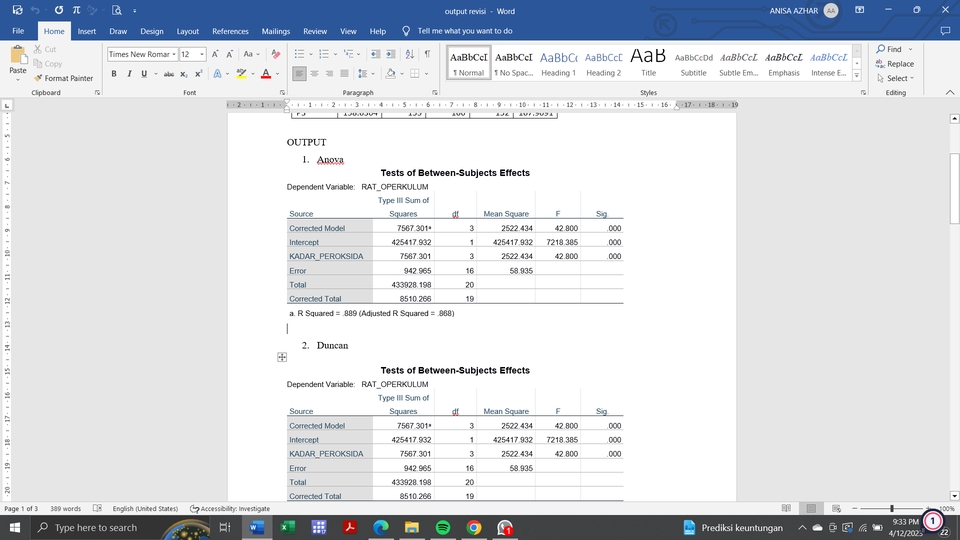Image resolution: width=960 pixels, height=540 pixels.
Task: Click Accessibility: Investigate in status bar
Action: point(230,509)
